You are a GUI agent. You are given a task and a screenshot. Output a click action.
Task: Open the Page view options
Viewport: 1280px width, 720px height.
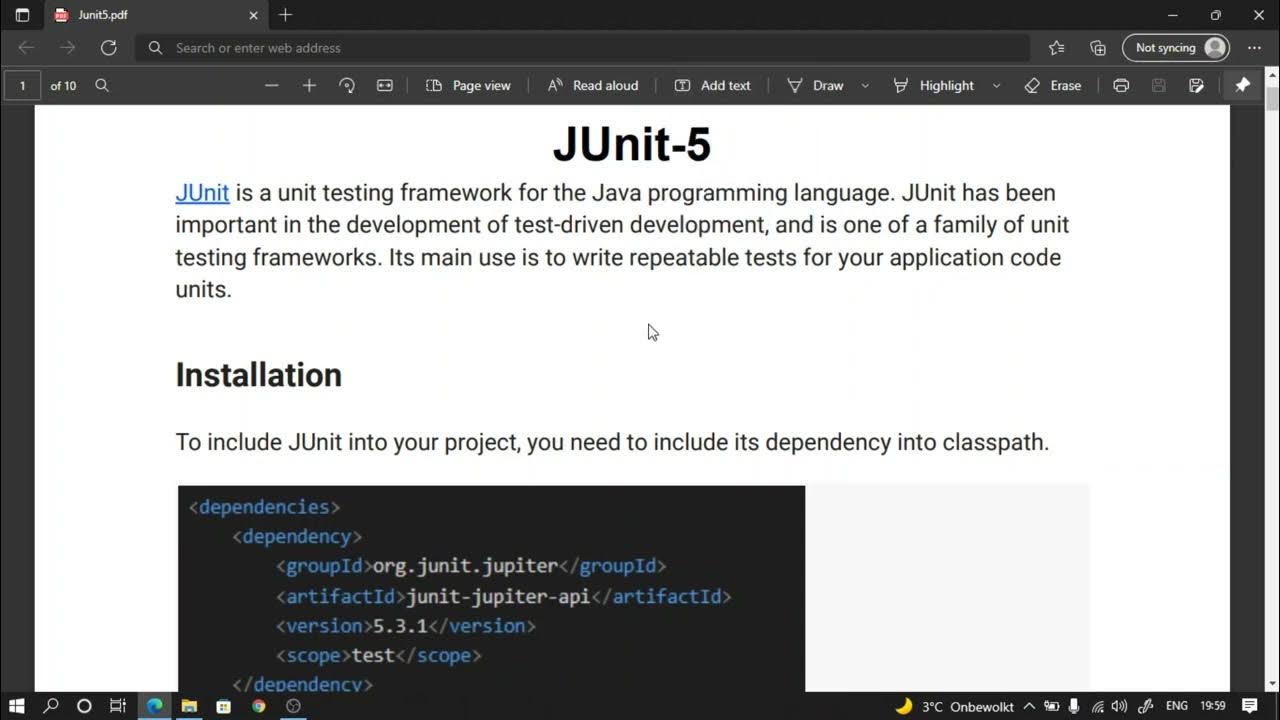point(468,85)
